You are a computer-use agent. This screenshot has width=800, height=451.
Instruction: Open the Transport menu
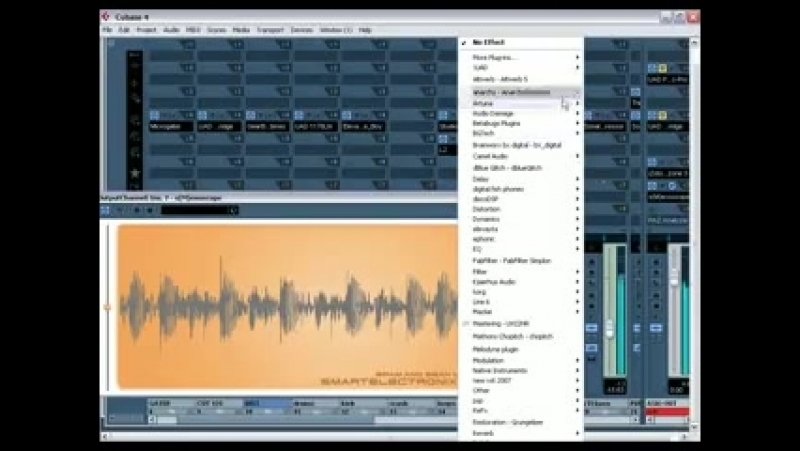pyautogui.click(x=270, y=30)
